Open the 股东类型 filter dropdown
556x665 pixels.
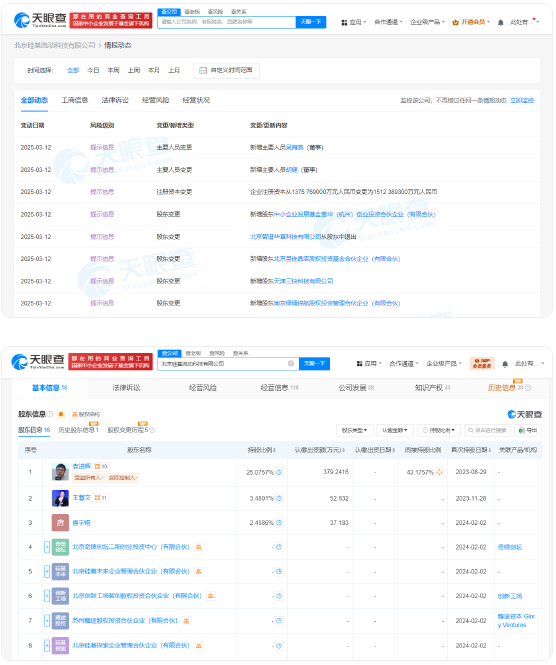[355, 431]
